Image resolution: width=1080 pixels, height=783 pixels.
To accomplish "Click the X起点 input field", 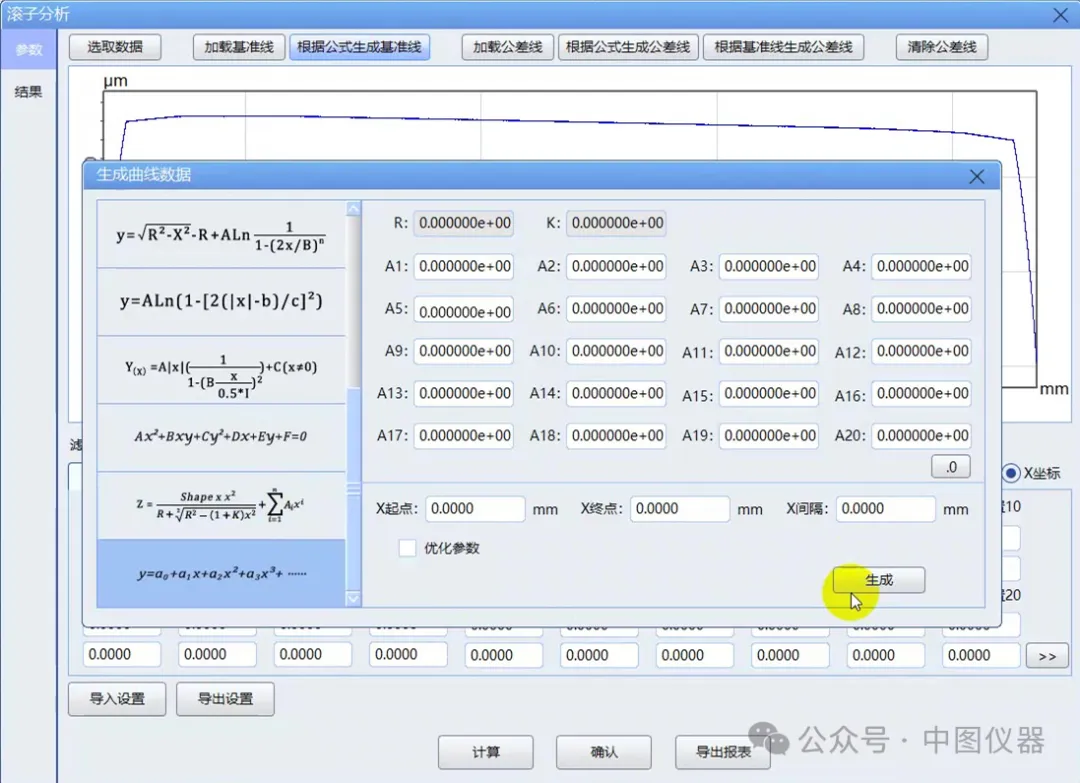I will pos(475,509).
